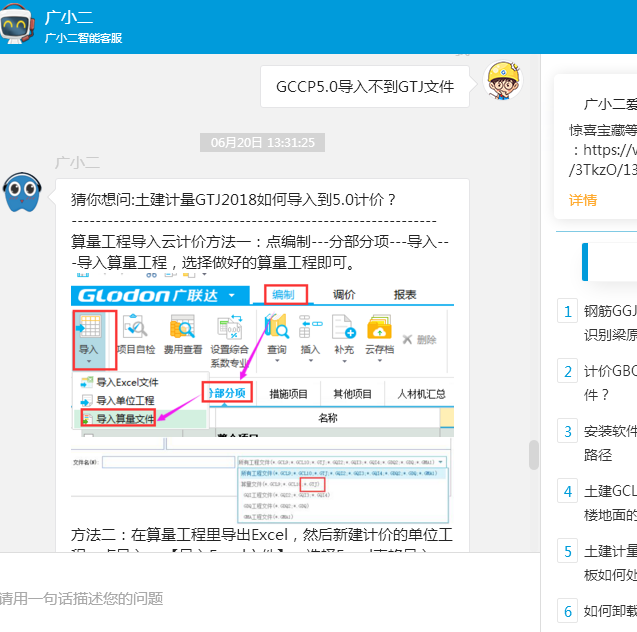
Task: Click 编制 tab in the tutorial image
Action: [x=284, y=294]
